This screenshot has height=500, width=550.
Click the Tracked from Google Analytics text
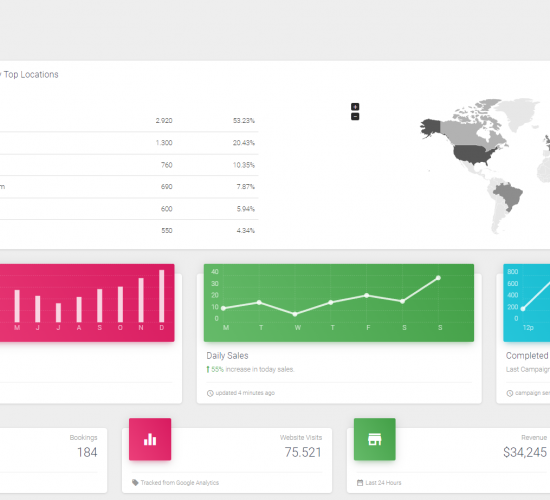pyautogui.click(x=180, y=483)
